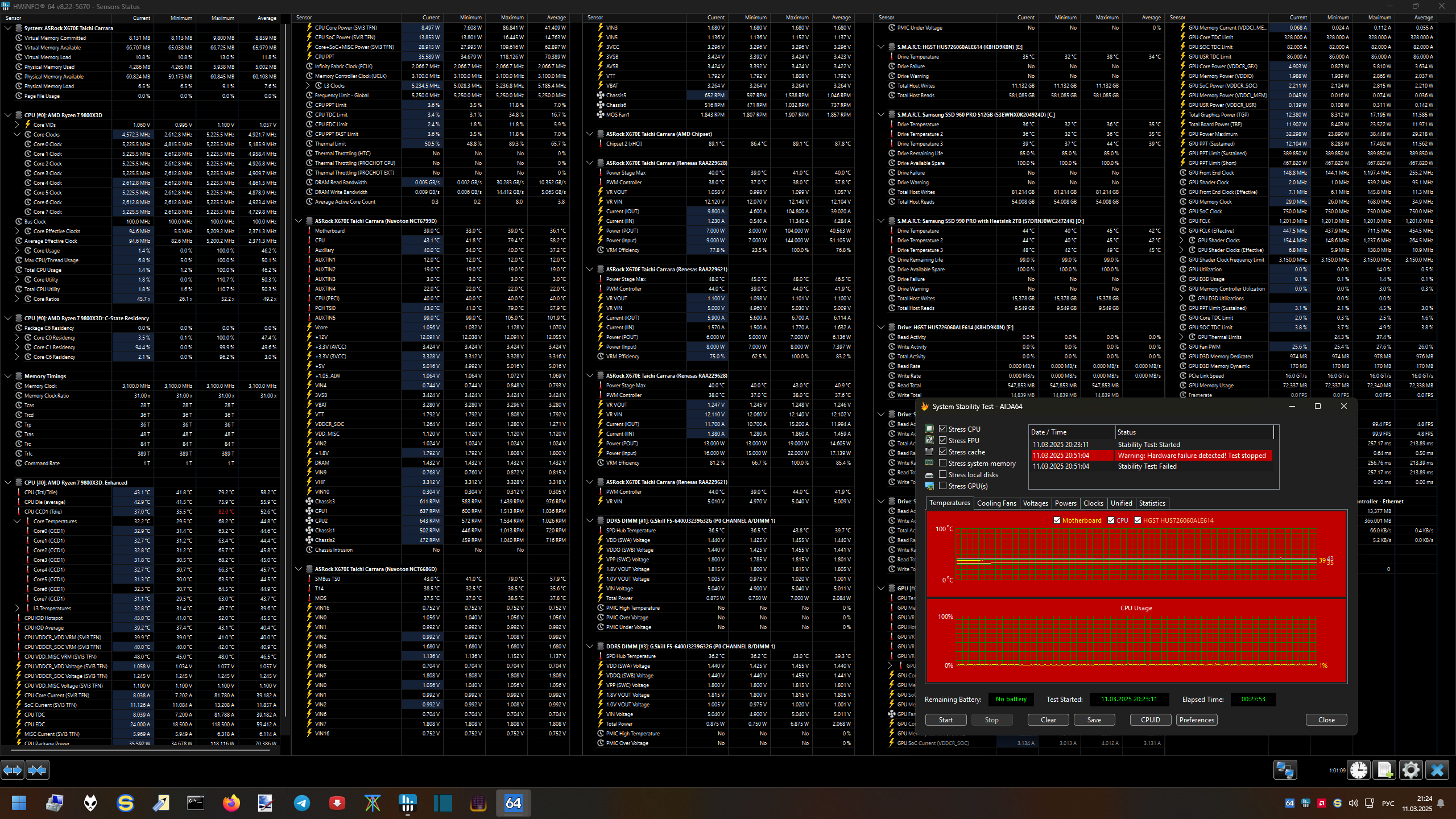1456x819 pixels.
Task: Click the HWiNFO network computers icon
Action: (x=1285, y=770)
